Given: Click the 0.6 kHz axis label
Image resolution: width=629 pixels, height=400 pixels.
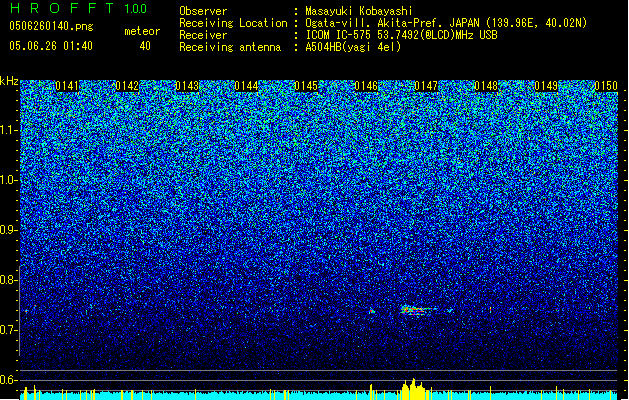Looking at the screenshot, I should (8, 380).
